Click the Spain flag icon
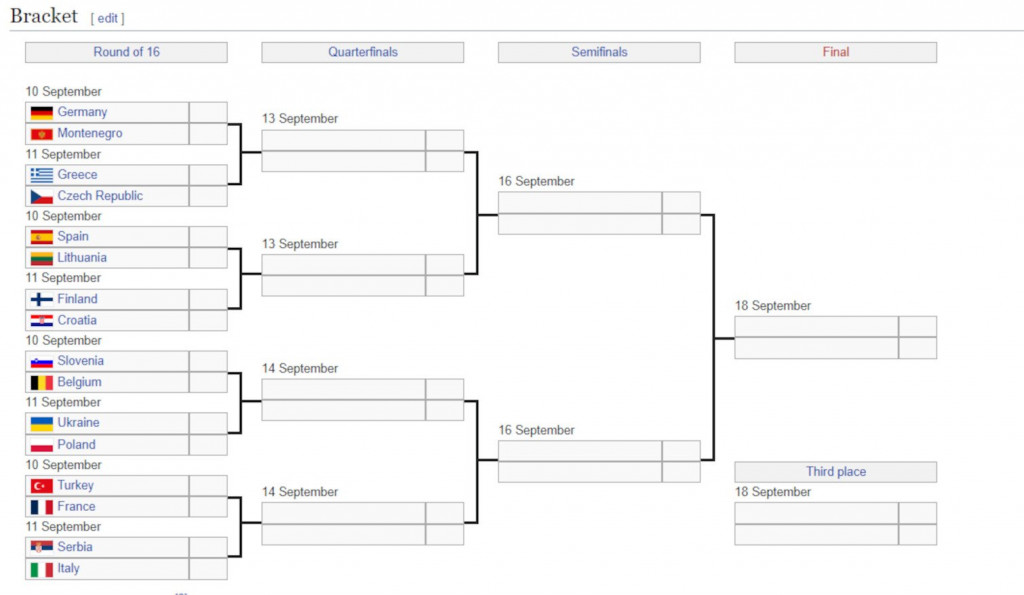1024x595 pixels. (x=41, y=237)
